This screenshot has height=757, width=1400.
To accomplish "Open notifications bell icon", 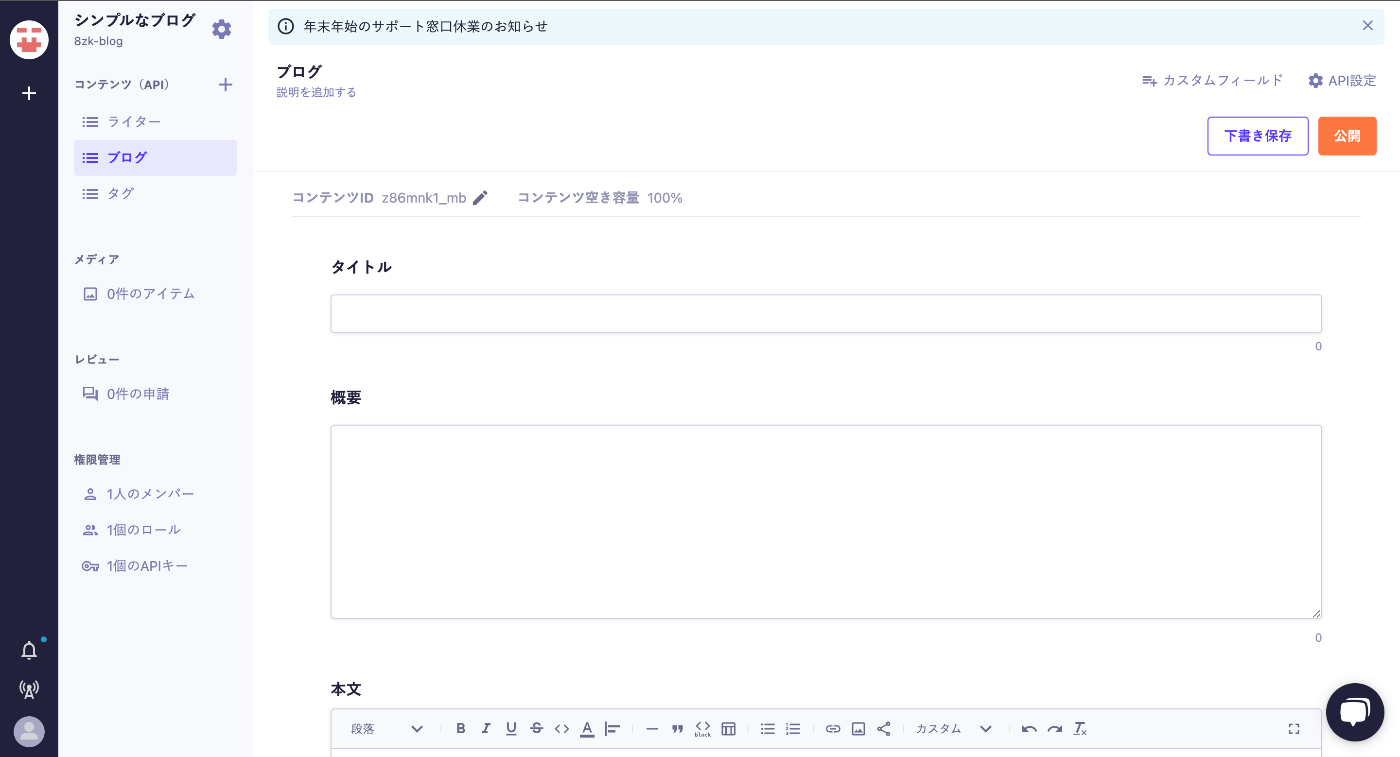I will [x=29, y=651].
